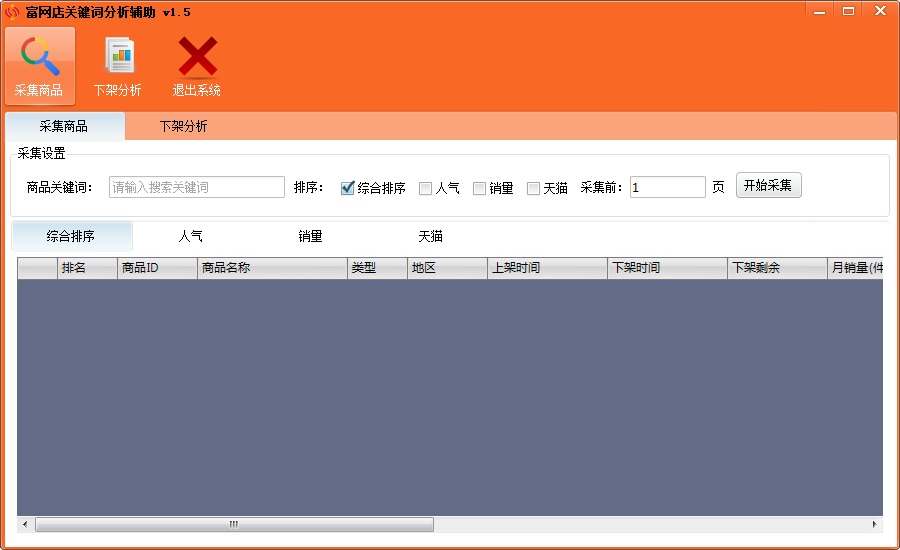
Task: Click the 退出系统 red X icon
Action: tap(197, 66)
